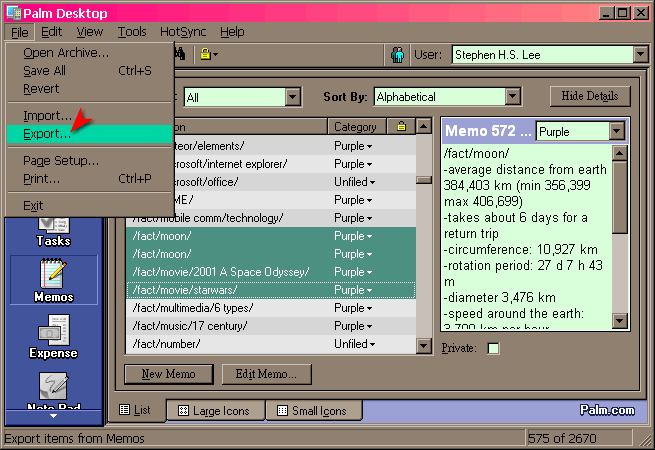
Task: Open lock icon dropdown arrow in toolbar
Action: [216, 54]
